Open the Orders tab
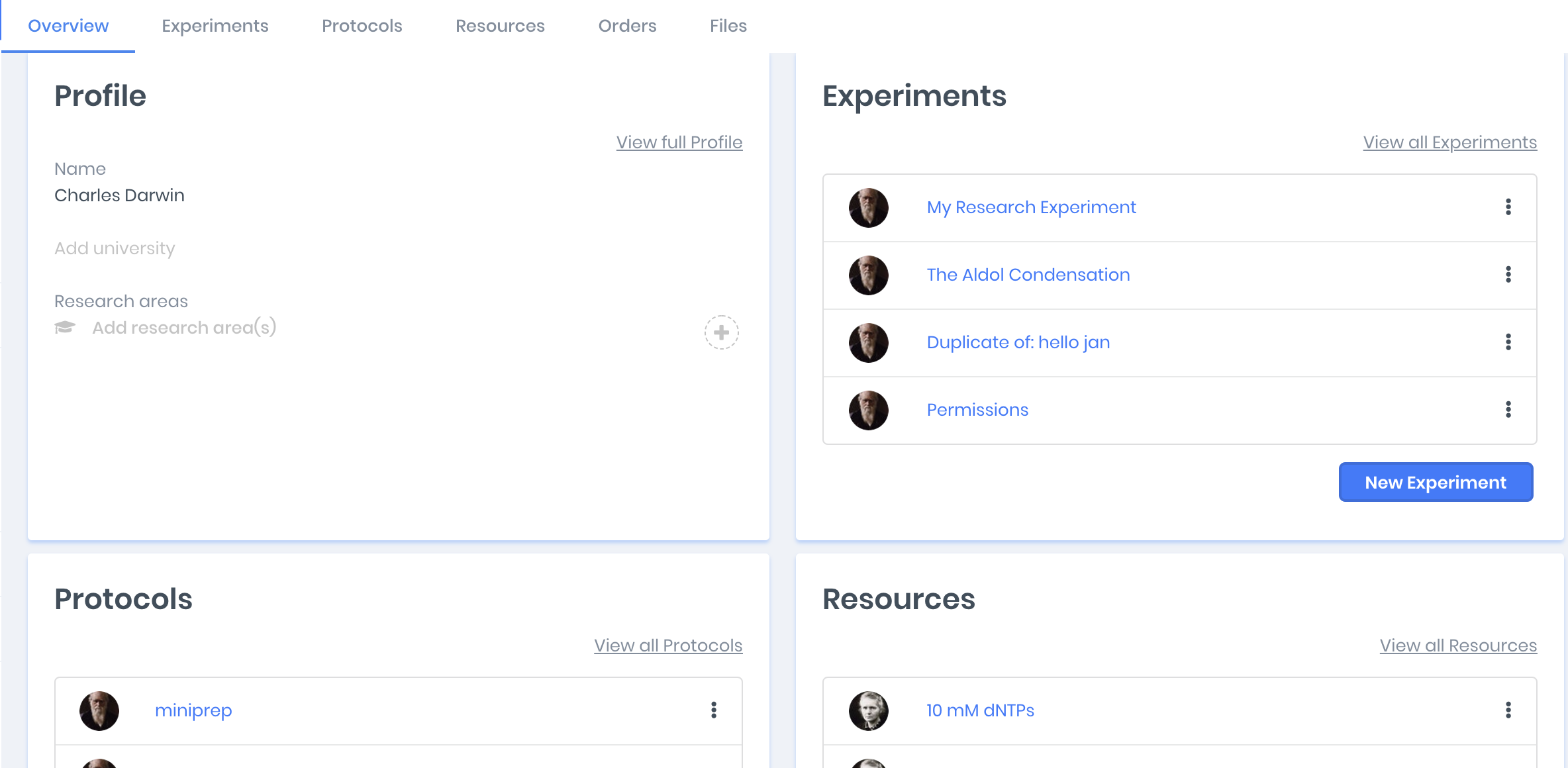The height and width of the screenshot is (768, 1568). 627,26
